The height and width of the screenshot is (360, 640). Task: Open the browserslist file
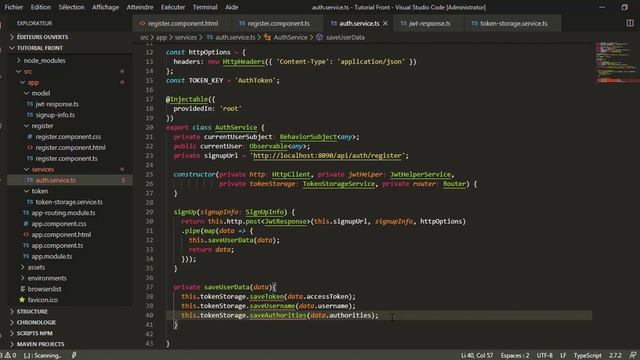pos(44,289)
